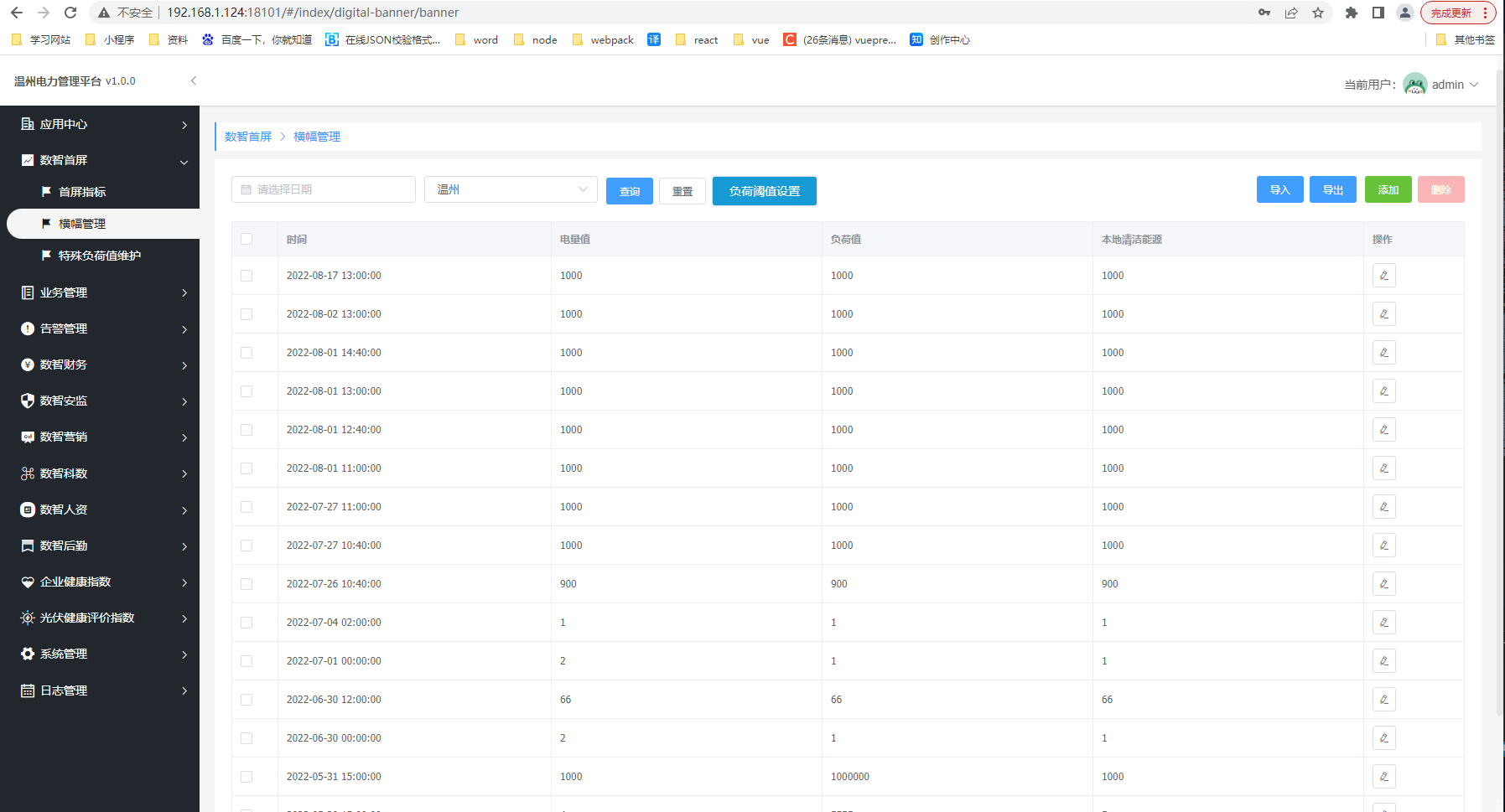Expand the 告警管理 sidebar menu
Image resolution: width=1505 pixels, height=812 pixels.
[x=100, y=328]
